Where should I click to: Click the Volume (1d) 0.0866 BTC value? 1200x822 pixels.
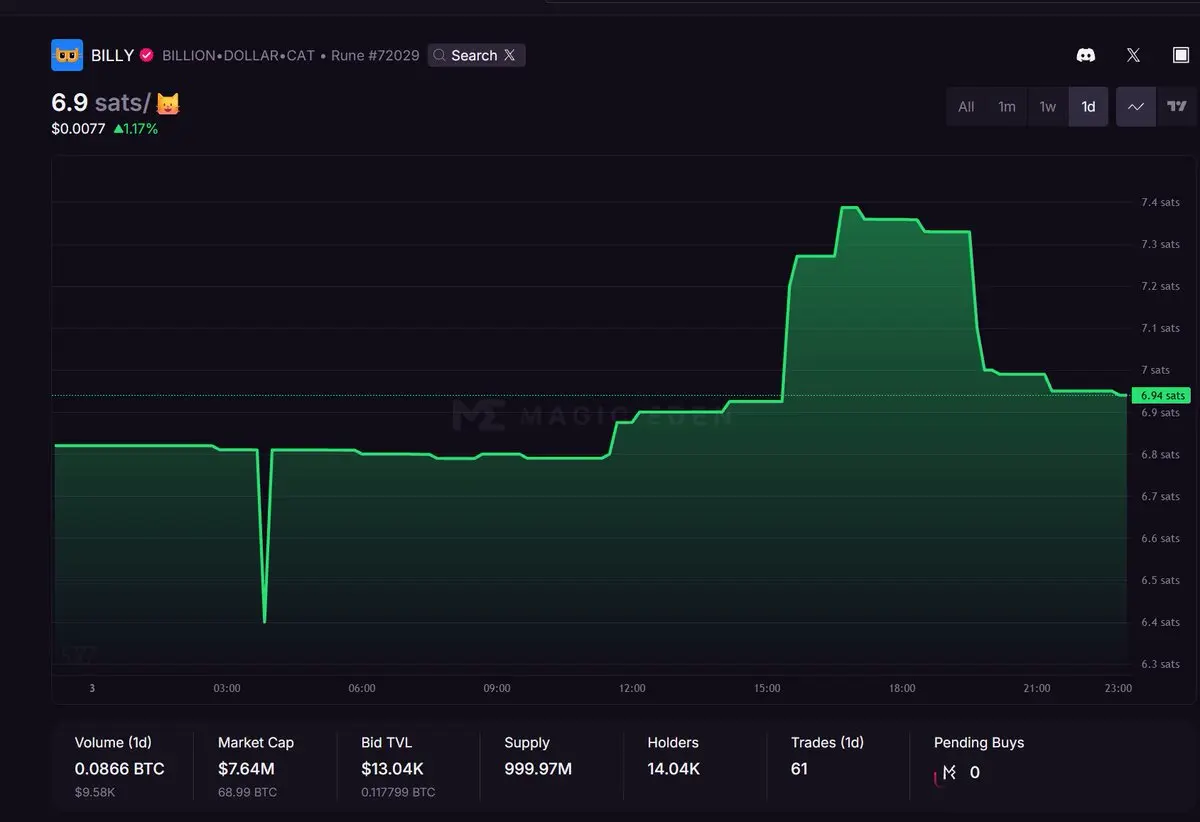pyautogui.click(x=119, y=769)
